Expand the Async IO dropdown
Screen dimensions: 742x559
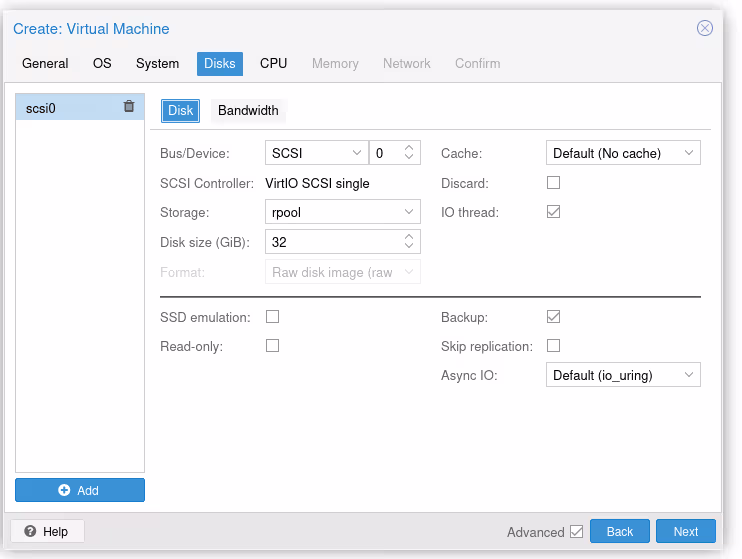[623, 375]
